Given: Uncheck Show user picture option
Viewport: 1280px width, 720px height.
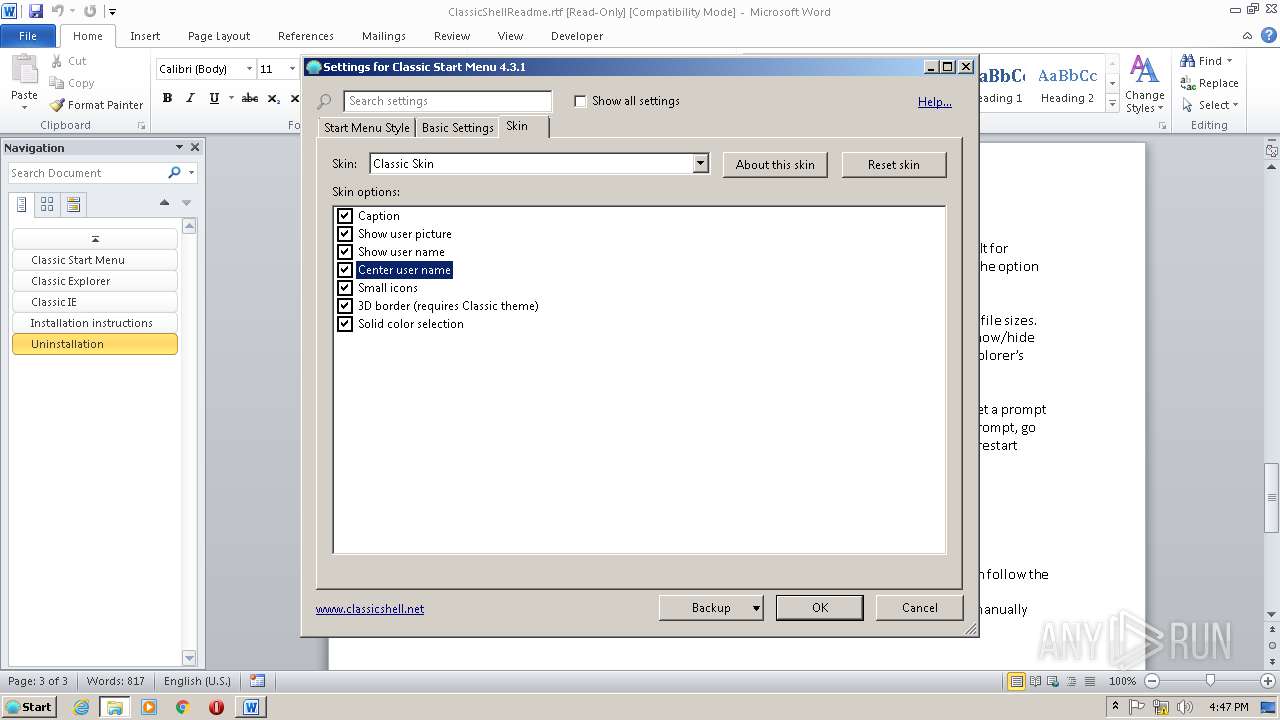Looking at the screenshot, I should [345, 234].
